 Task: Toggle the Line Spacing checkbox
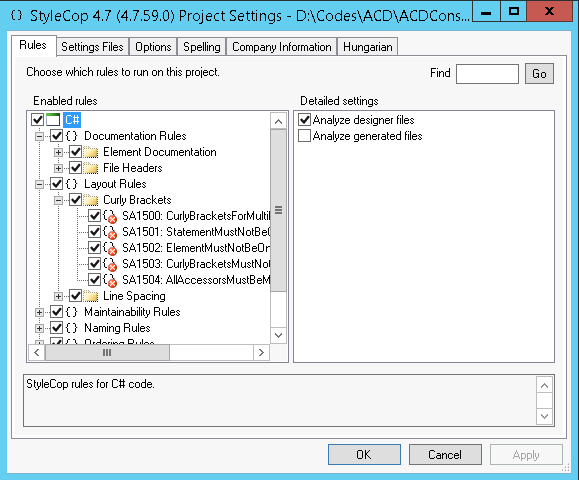(76, 296)
